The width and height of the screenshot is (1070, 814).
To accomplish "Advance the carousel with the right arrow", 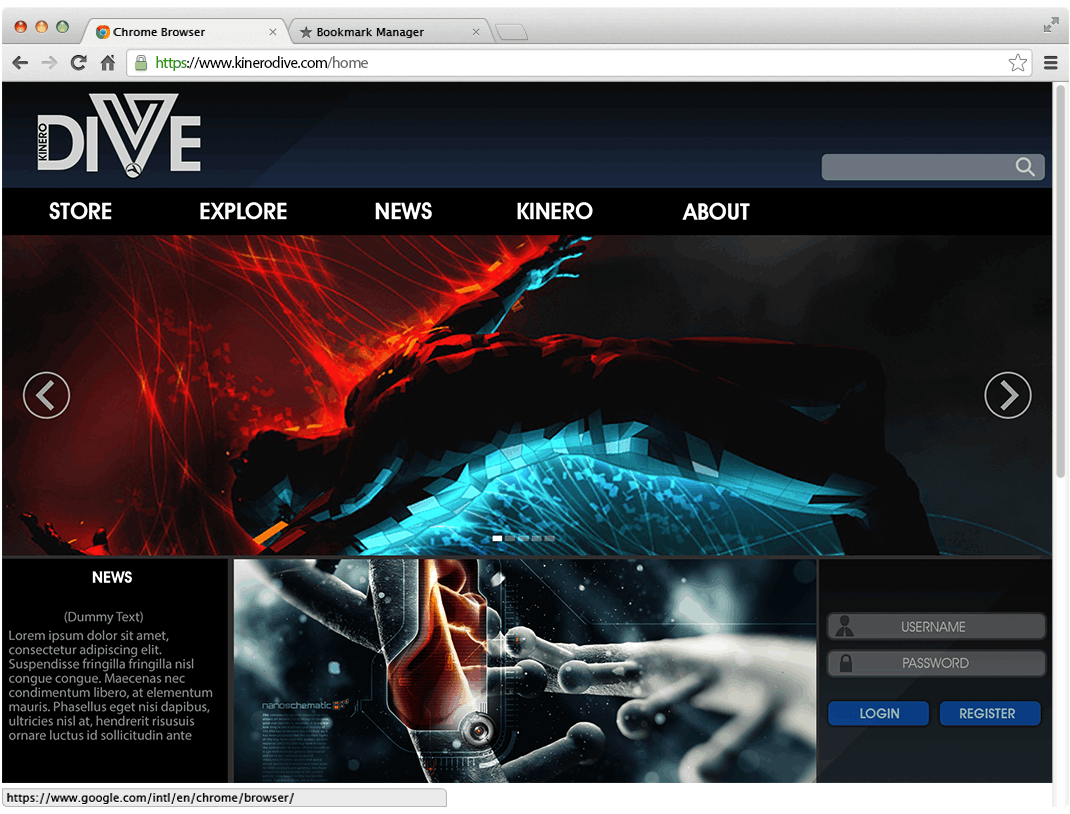I will coord(1008,395).
